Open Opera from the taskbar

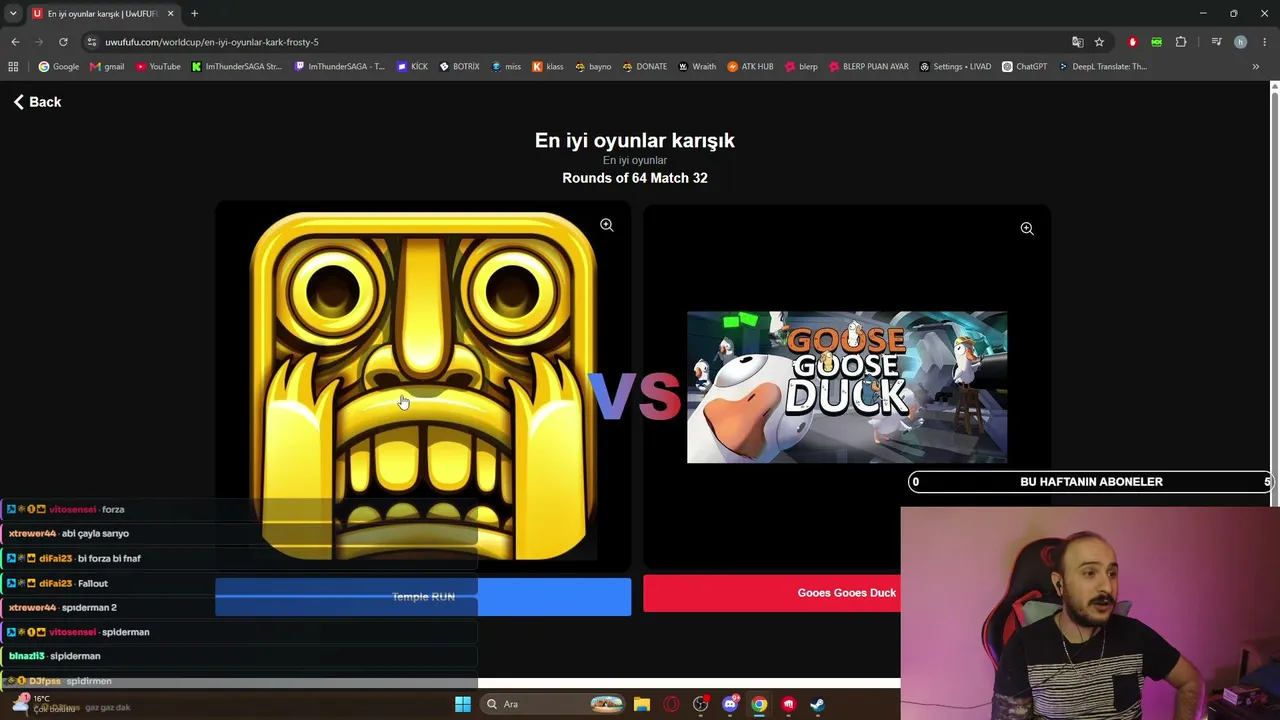(x=671, y=704)
